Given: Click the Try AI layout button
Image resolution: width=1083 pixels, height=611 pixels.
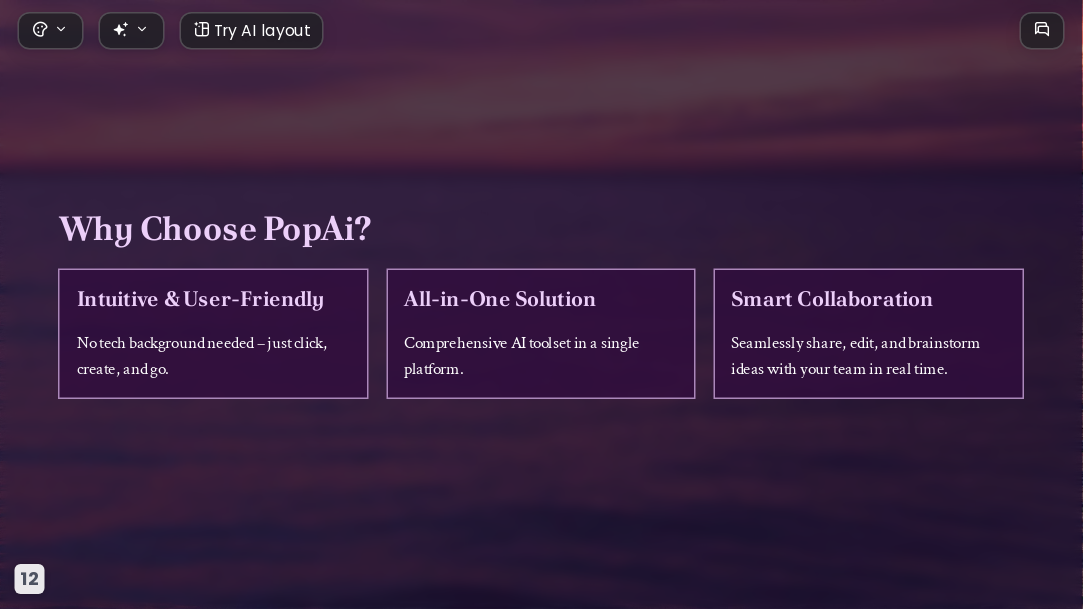Looking at the screenshot, I should tap(251, 30).
